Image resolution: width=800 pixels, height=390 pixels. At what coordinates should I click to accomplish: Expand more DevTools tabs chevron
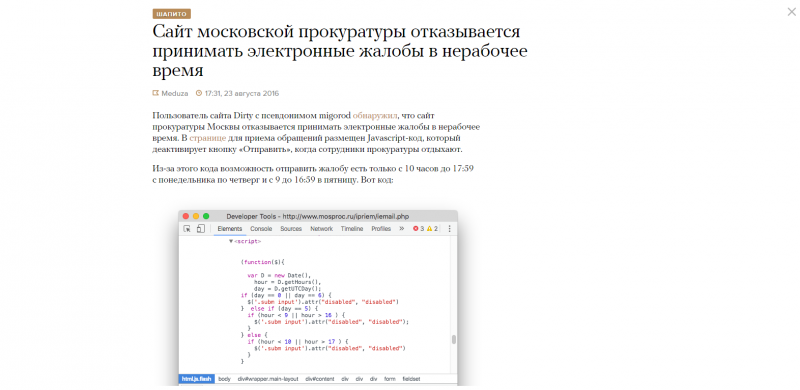[402, 229]
